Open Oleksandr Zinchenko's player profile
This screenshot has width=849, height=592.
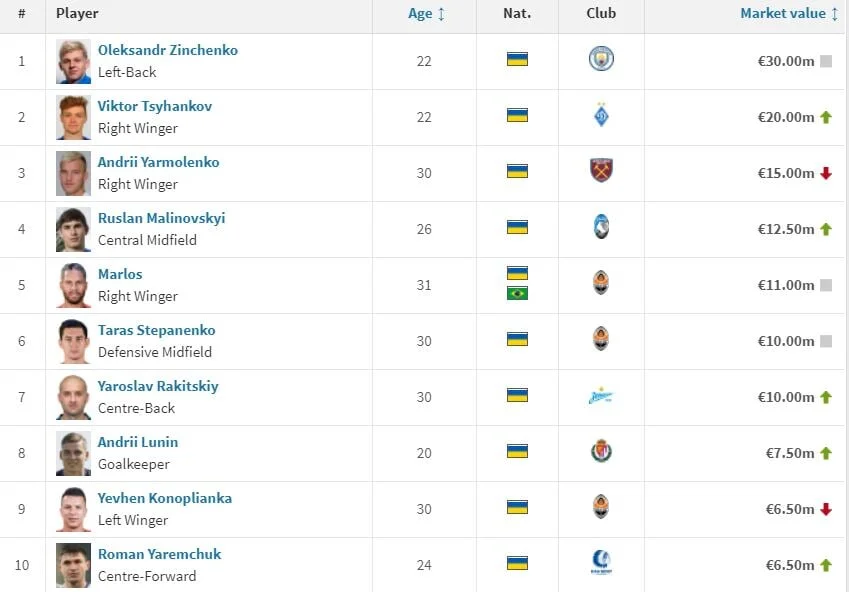click(x=167, y=50)
